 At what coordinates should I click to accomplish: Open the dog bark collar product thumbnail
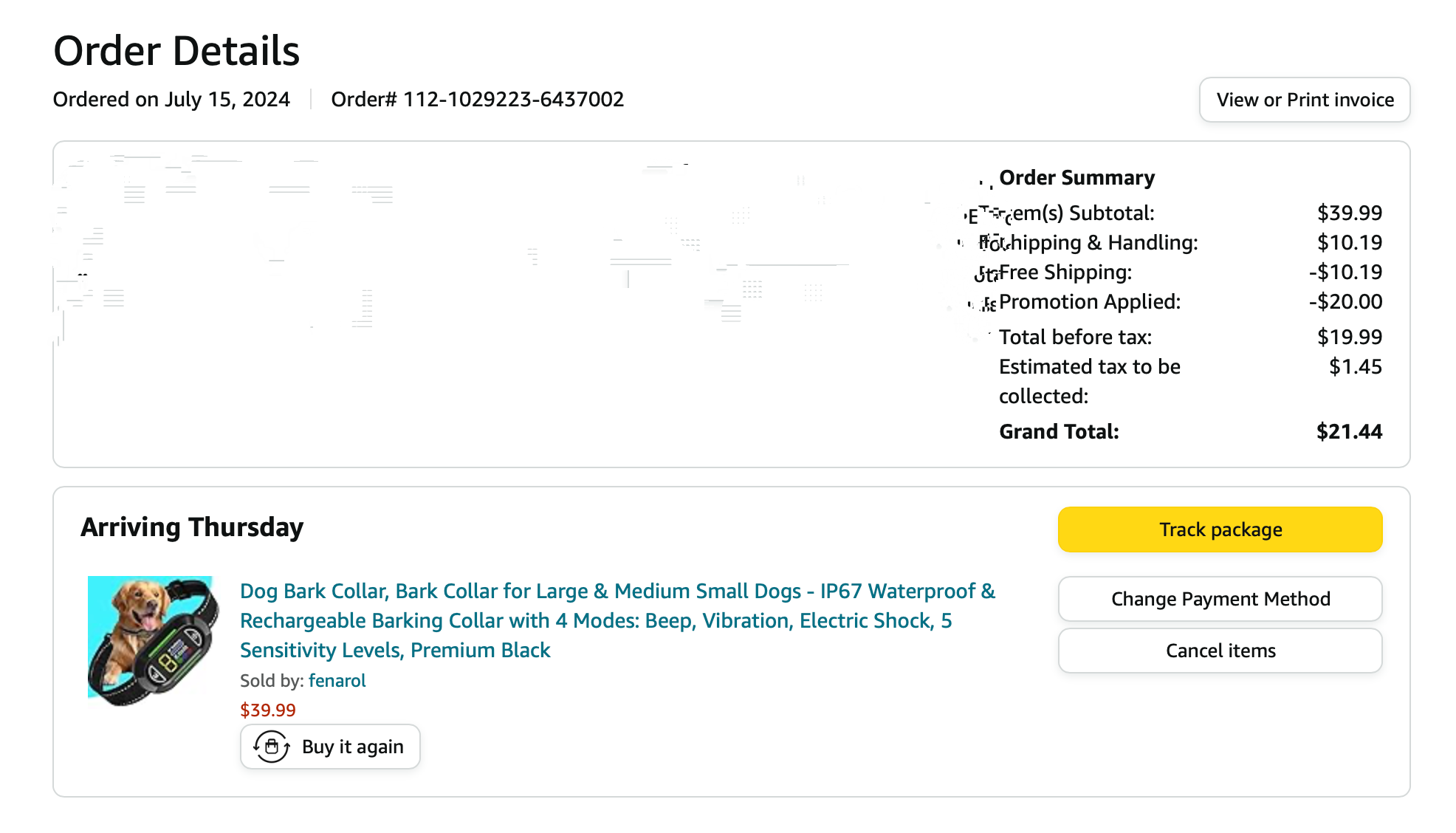(154, 640)
